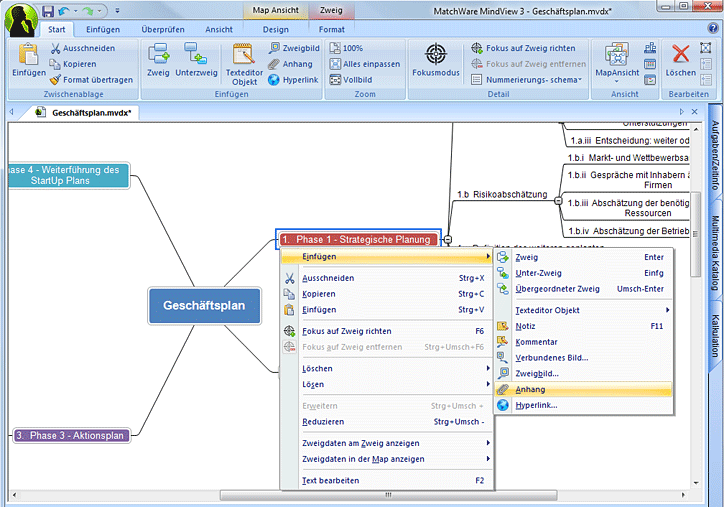Choose Fokus auf Zweig richten F6
Image resolution: width=724 pixels, height=507 pixels.
(x=387, y=331)
